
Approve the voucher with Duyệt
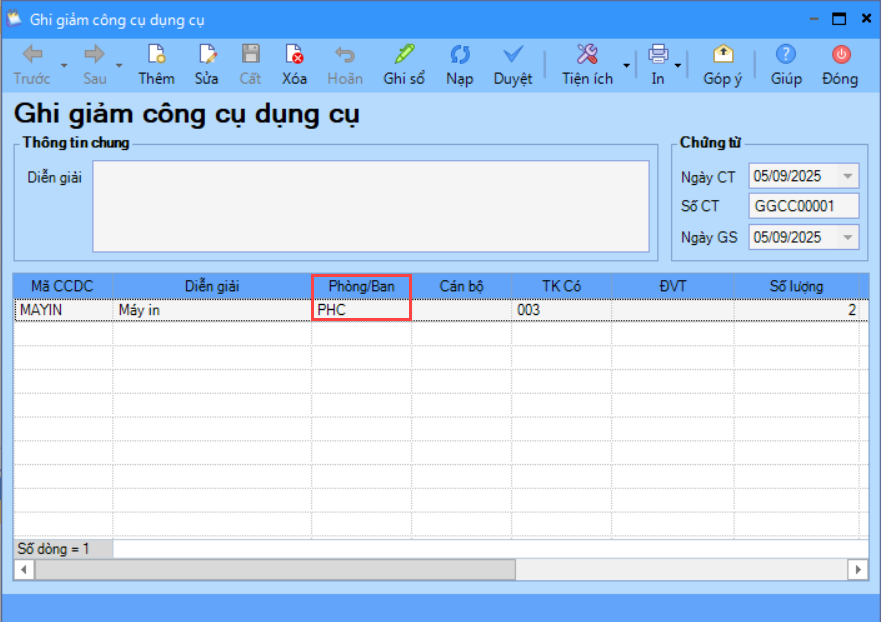click(512, 65)
